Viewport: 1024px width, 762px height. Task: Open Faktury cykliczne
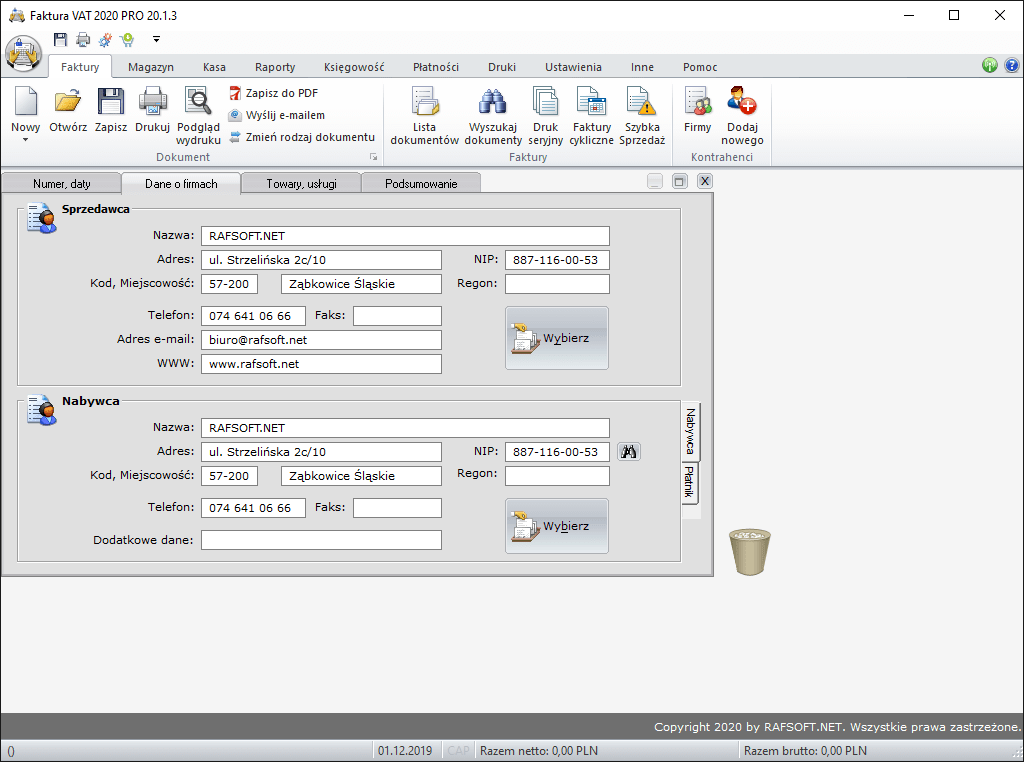pyautogui.click(x=592, y=116)
